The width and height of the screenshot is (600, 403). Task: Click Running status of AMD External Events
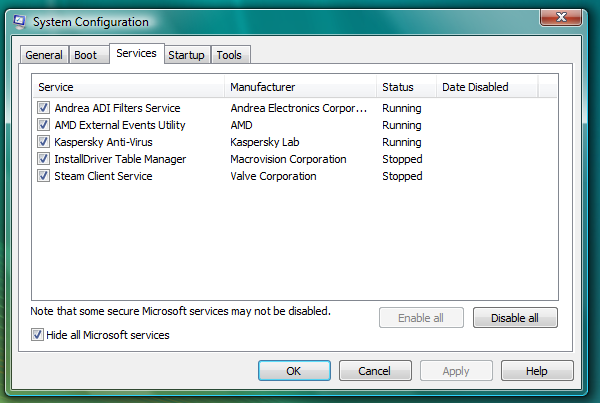click(402, 125)
